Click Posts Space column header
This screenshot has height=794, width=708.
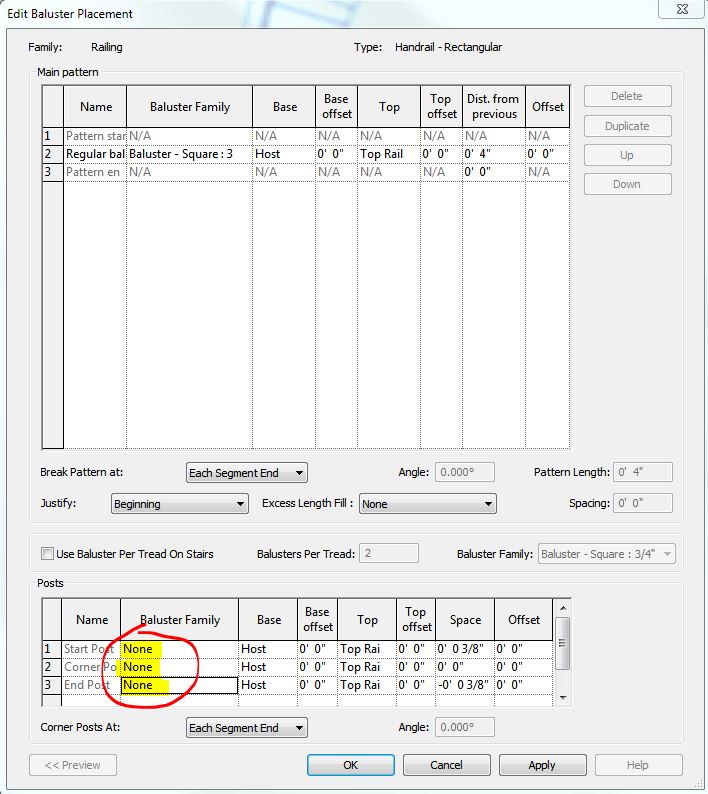coord(465,620)
